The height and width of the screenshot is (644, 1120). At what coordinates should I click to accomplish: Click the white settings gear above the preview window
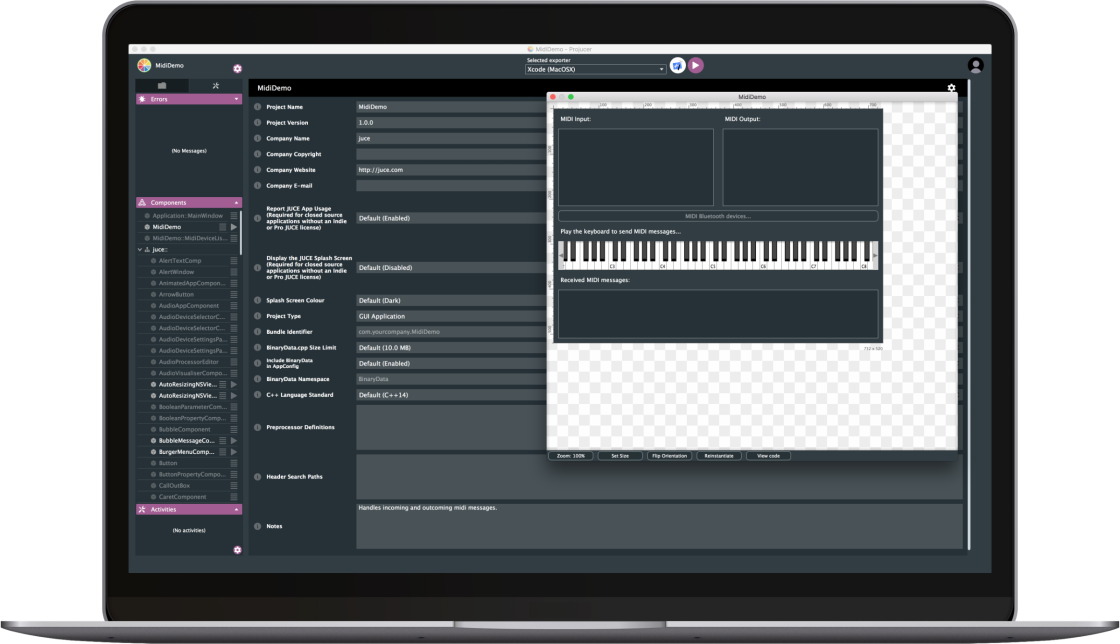point(951,88)
